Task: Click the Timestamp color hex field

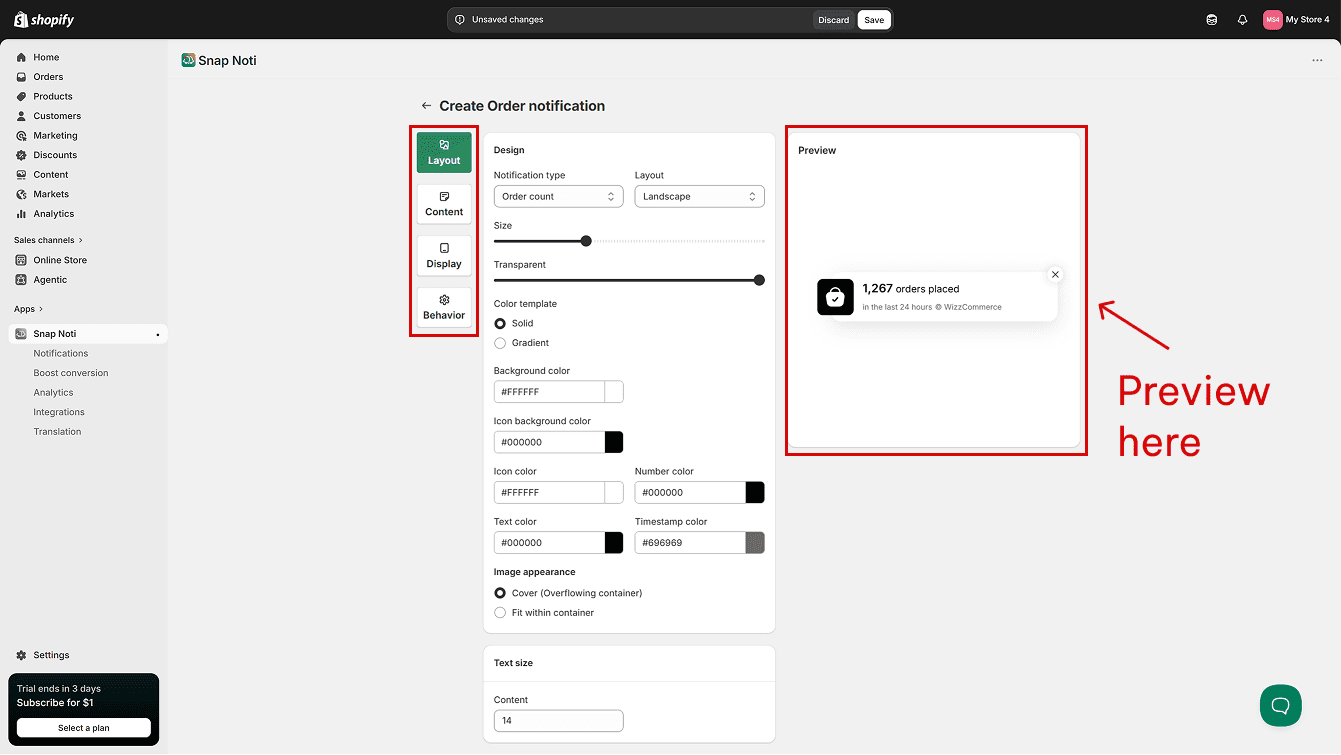Action: point(690,543)
